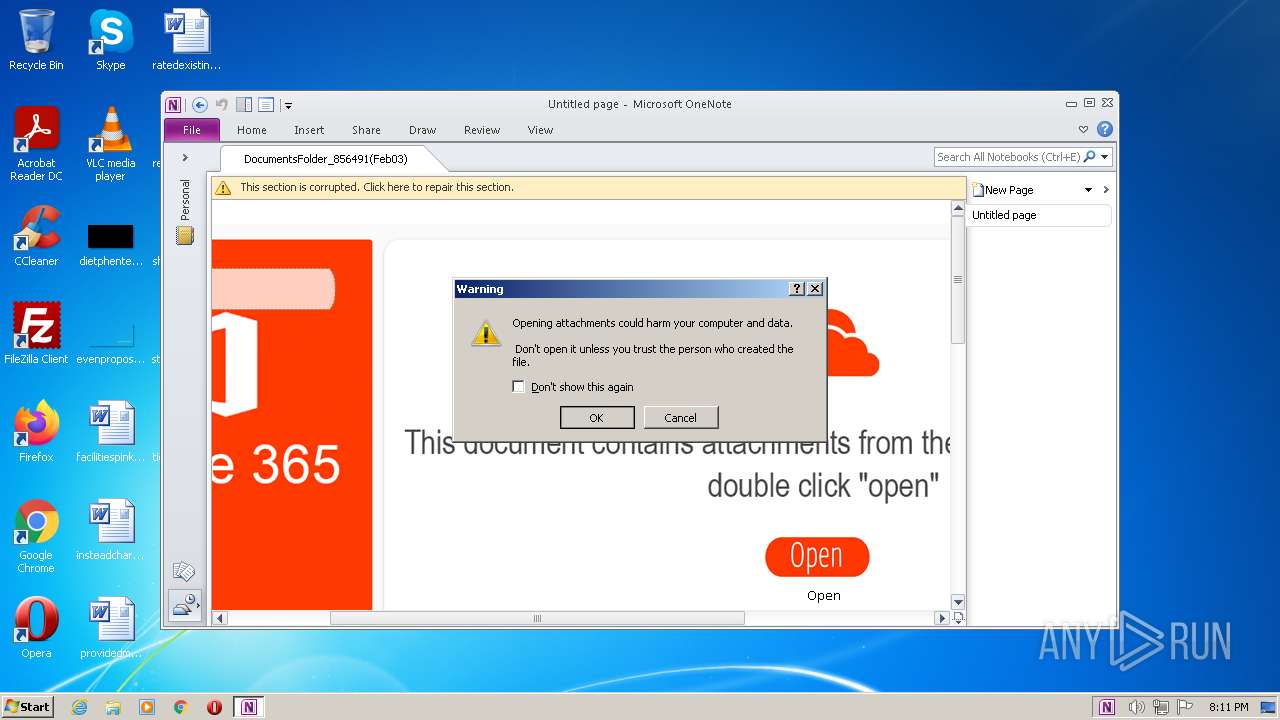This screenshot has width=1280, height=720.
Task: Click the Warning dialog help question button
Action: click(x=797, y=289)
